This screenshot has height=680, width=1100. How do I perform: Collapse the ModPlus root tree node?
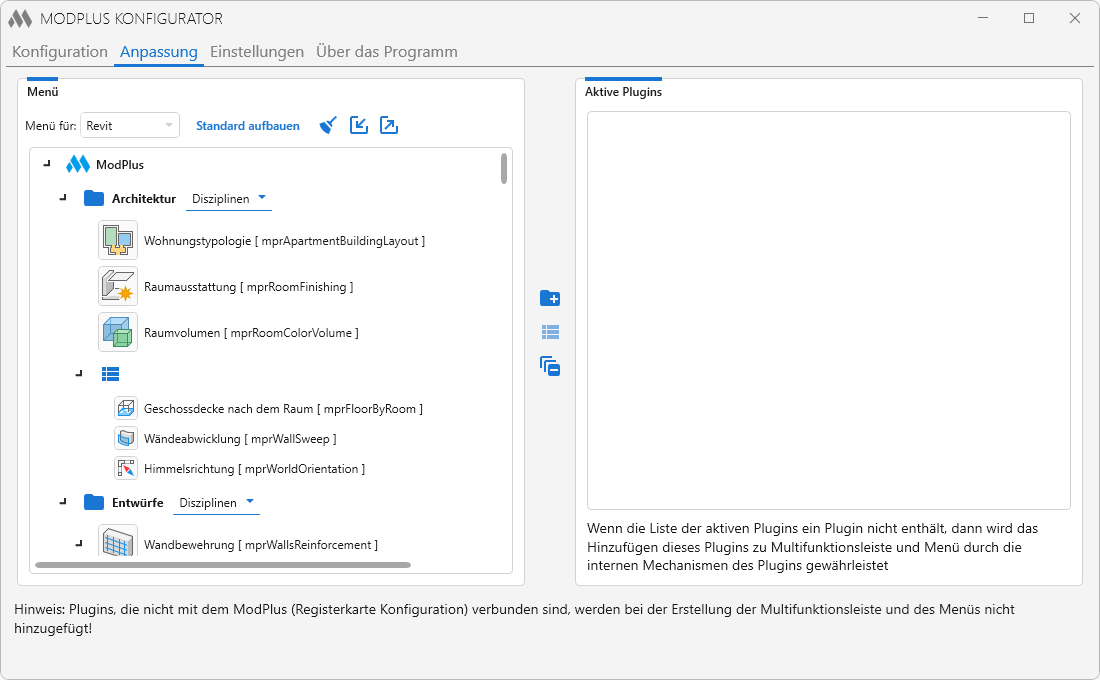47,164
